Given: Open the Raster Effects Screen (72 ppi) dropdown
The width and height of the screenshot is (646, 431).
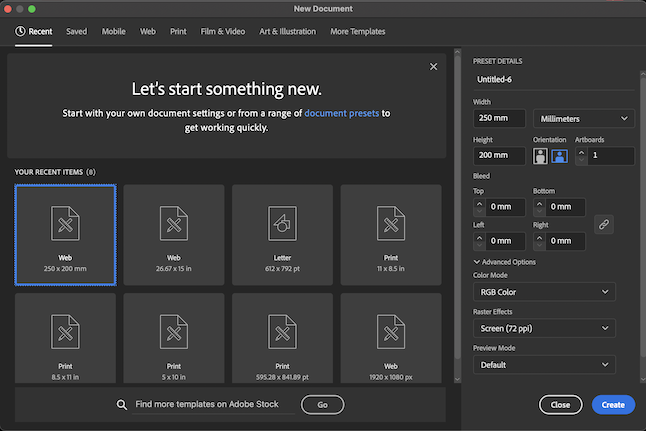Looking at the screenshot, I should point(544,328).
